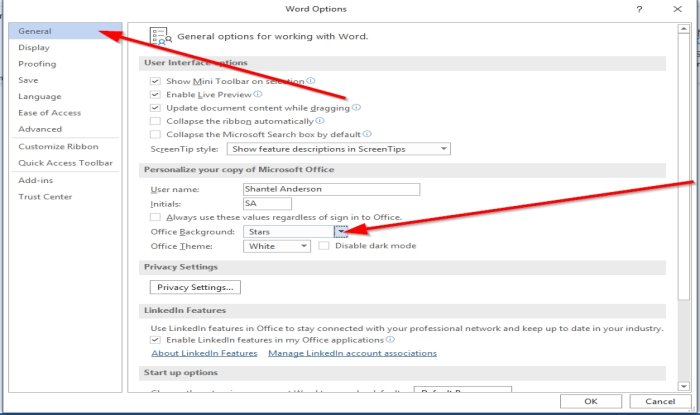Open the Office Theme dropdown

[277, 246]
